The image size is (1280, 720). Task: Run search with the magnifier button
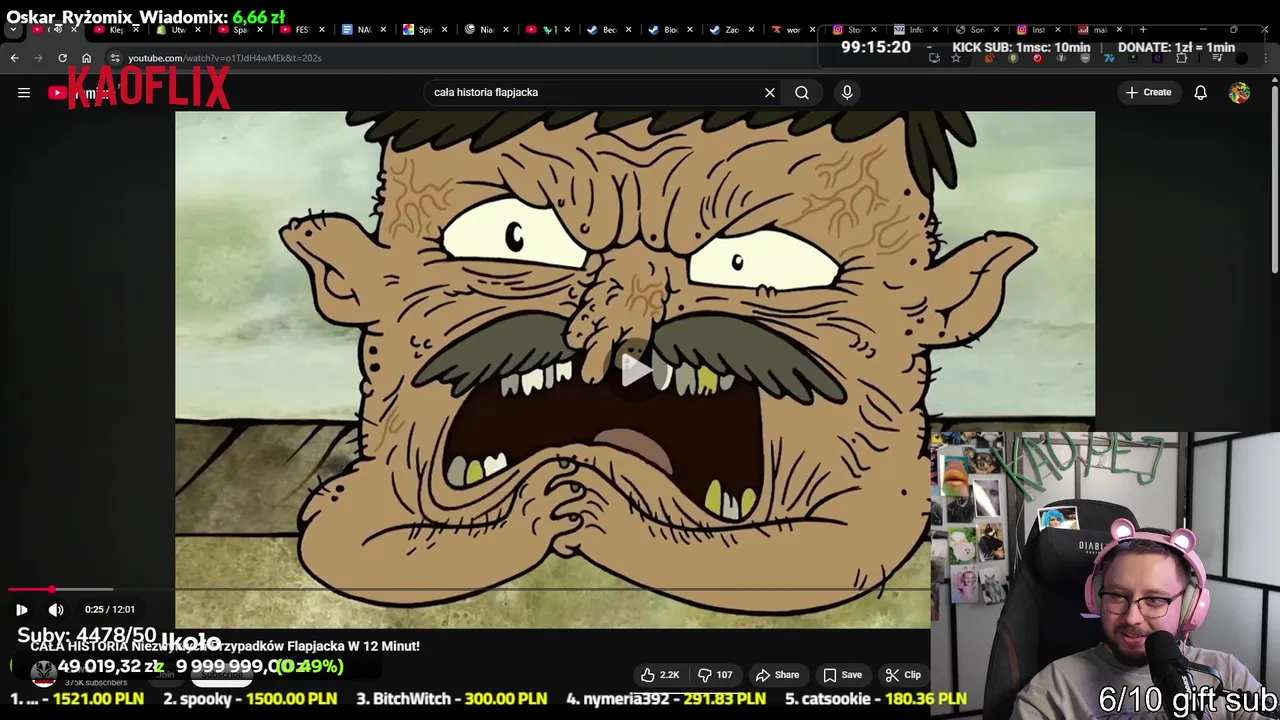point(802,92)
